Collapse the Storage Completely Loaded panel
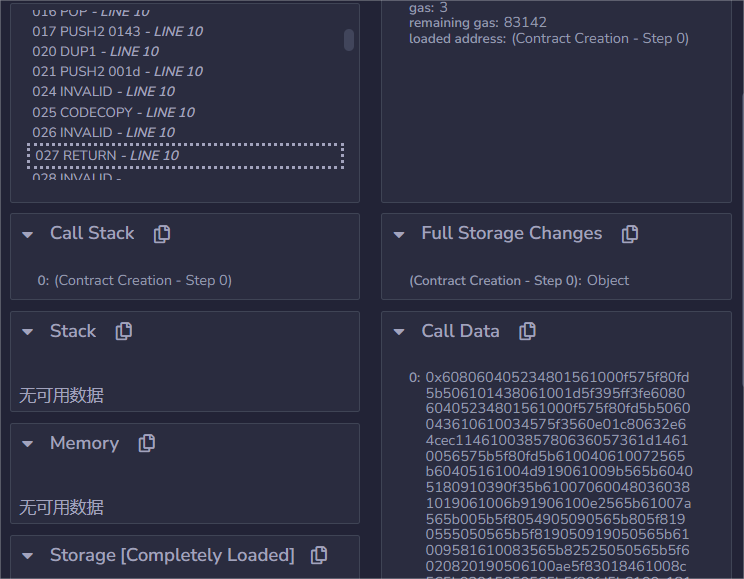The image size is (744, 579). (28, 556)
